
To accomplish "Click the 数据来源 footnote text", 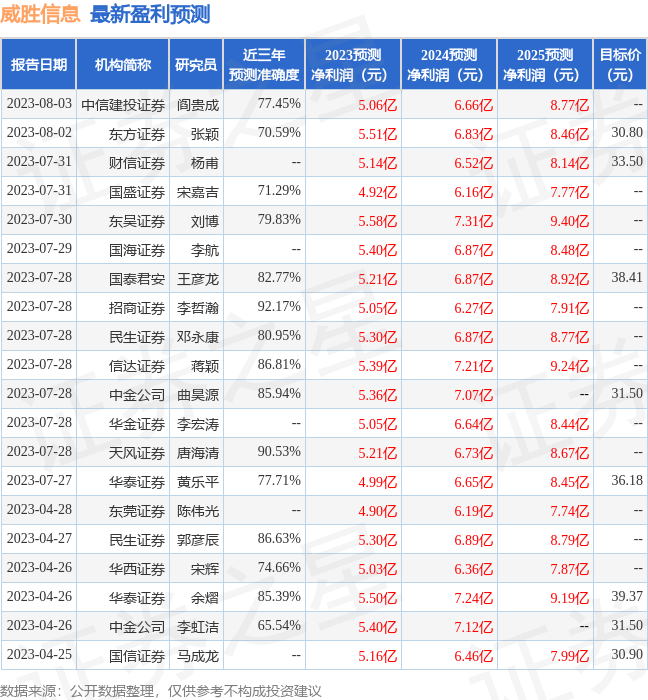I will pos(161,691).
